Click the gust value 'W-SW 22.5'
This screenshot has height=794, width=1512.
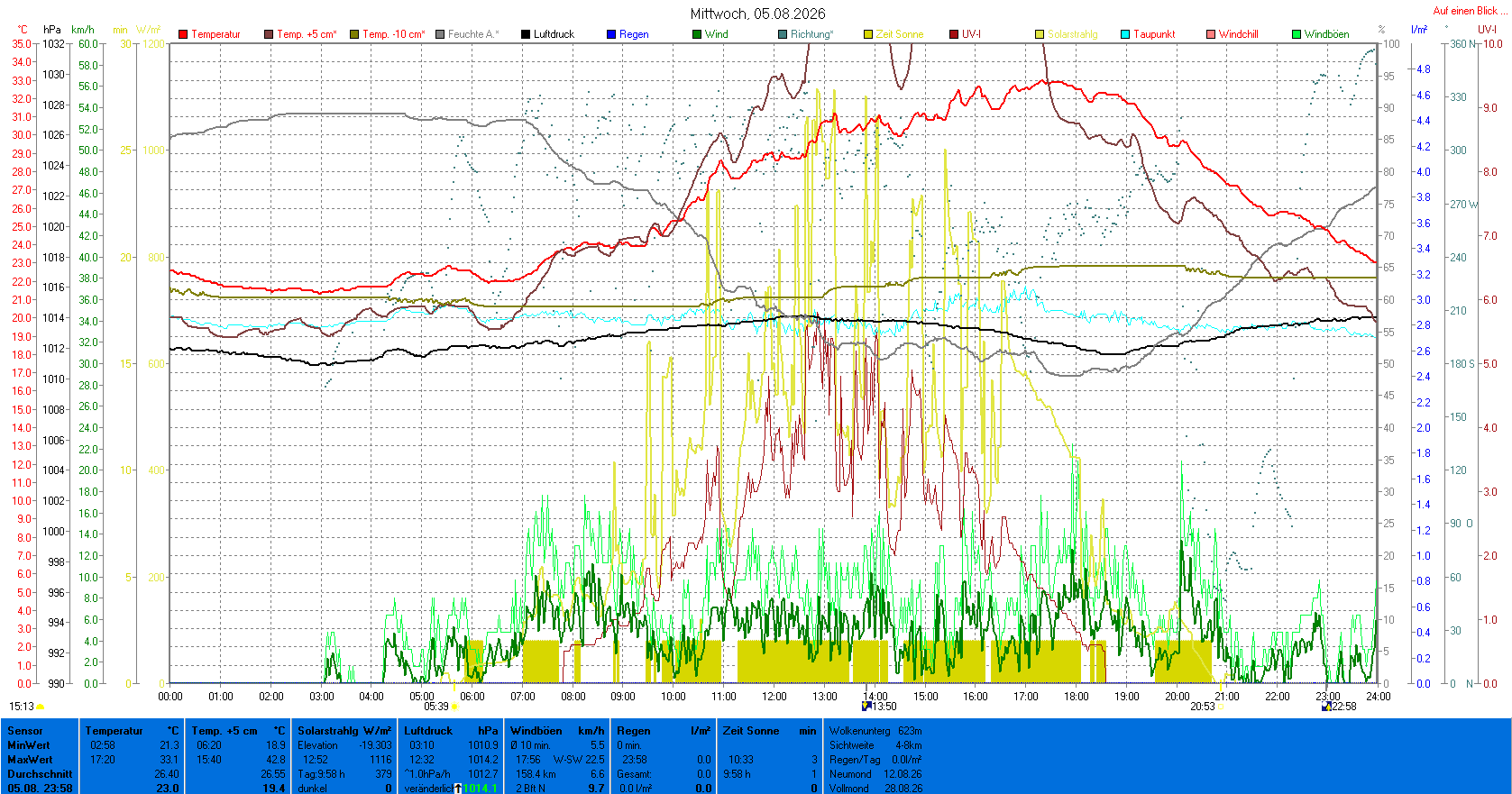(x=579, y=760)
